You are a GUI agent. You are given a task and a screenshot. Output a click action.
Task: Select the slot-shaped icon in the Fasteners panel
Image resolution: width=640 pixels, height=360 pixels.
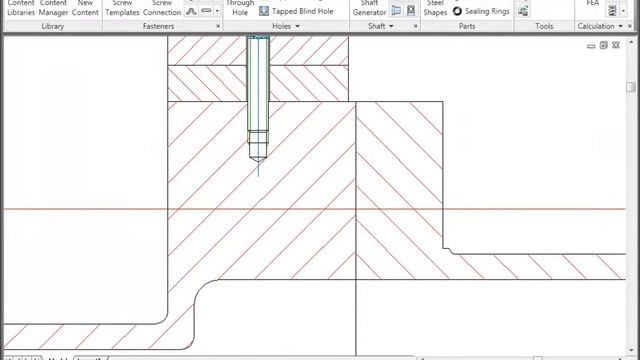207,11
